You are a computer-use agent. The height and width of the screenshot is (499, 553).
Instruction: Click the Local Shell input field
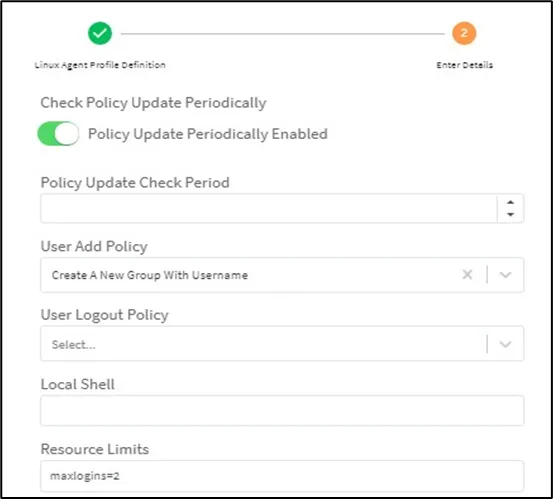point(282,410)
